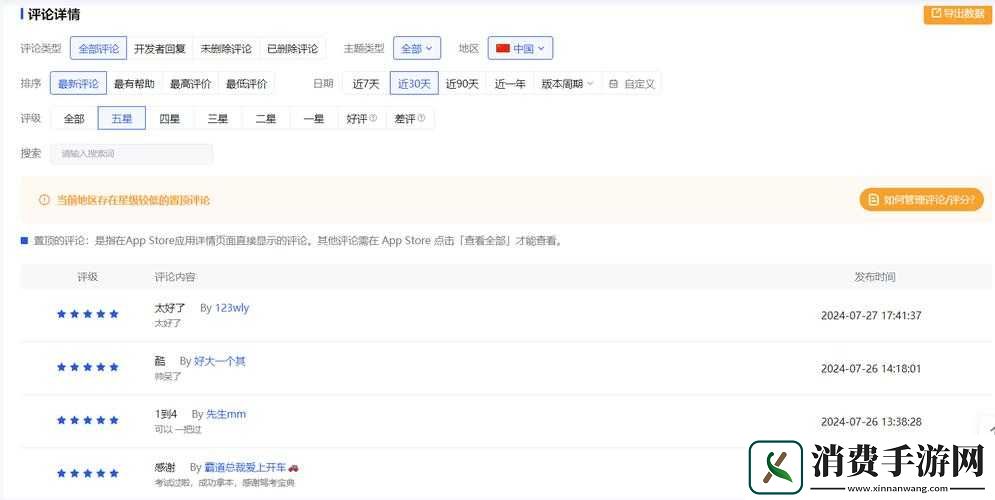Filter rating by 一星
The image size is (995, 500).
(313, 118)
